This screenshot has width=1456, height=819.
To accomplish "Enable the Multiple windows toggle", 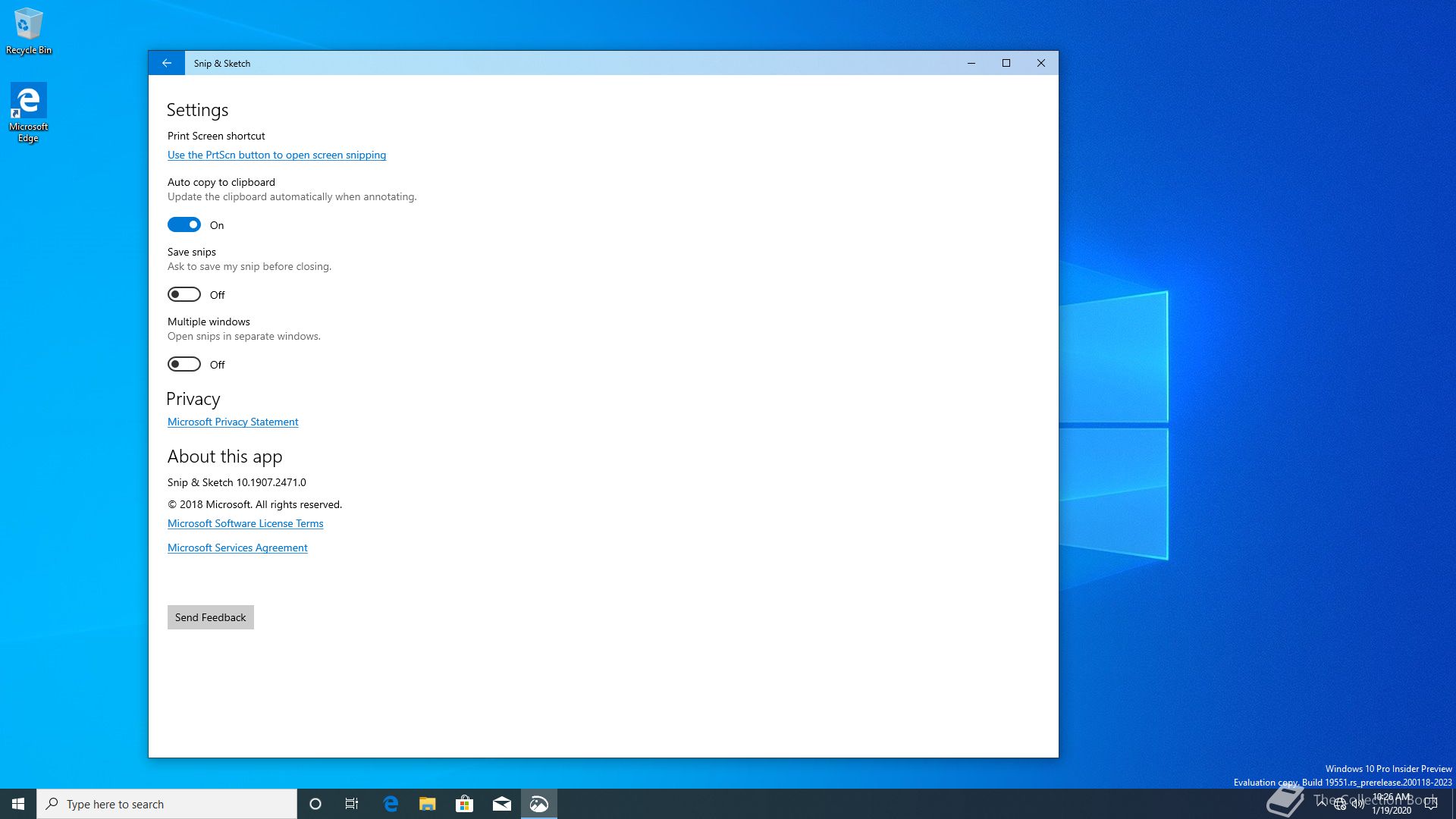I will pyautogui.click(x=184, y=364).
